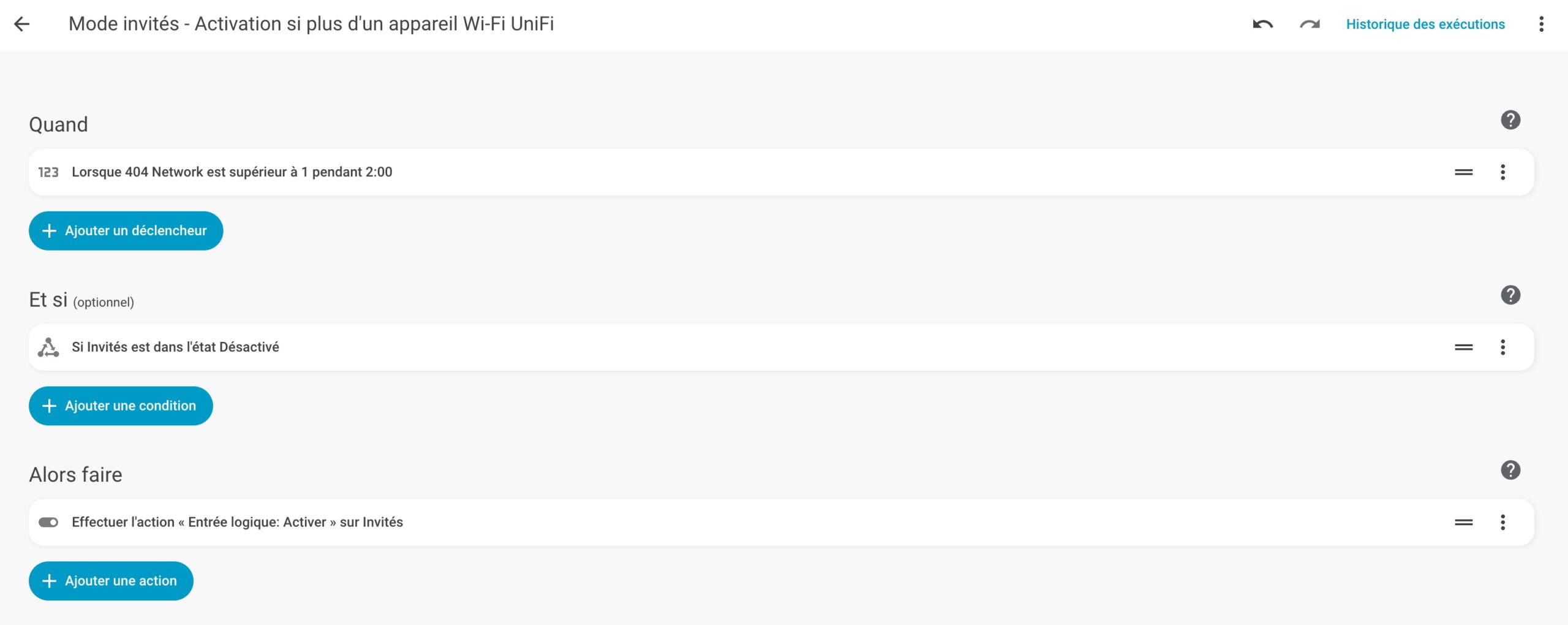Click the Invités condition drag handle
This screenshot has width=1568, height=625.
(x=1463, y=347)
